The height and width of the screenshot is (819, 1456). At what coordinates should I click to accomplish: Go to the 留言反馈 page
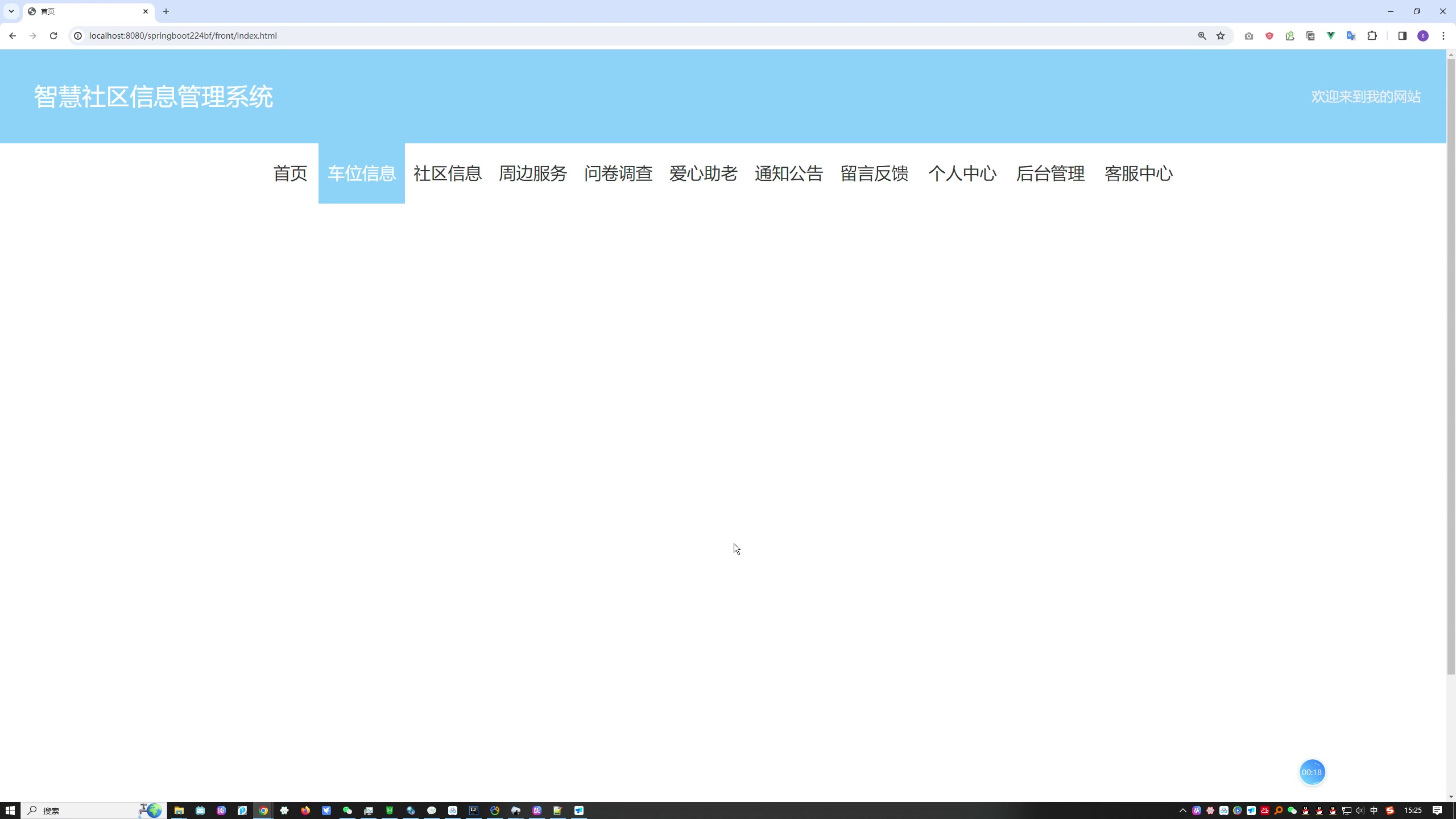click(875, 173)
